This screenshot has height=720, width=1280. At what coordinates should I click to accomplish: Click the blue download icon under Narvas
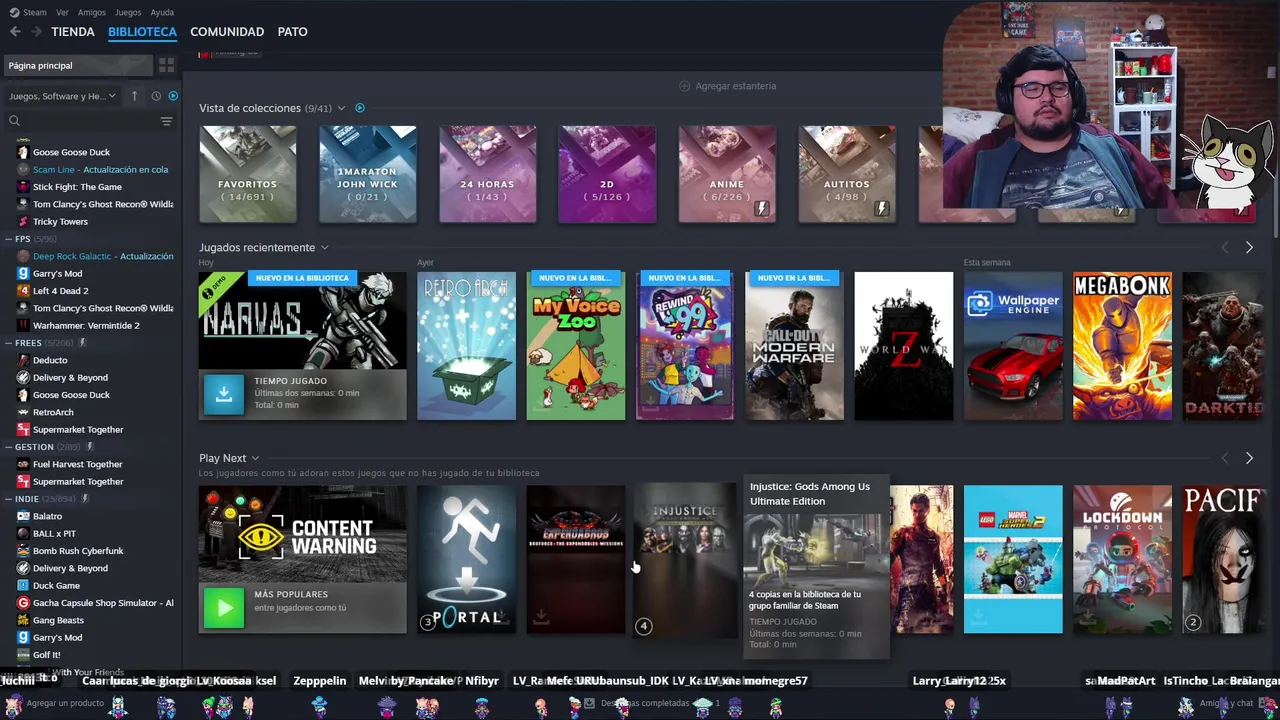[x=224, y=394]
